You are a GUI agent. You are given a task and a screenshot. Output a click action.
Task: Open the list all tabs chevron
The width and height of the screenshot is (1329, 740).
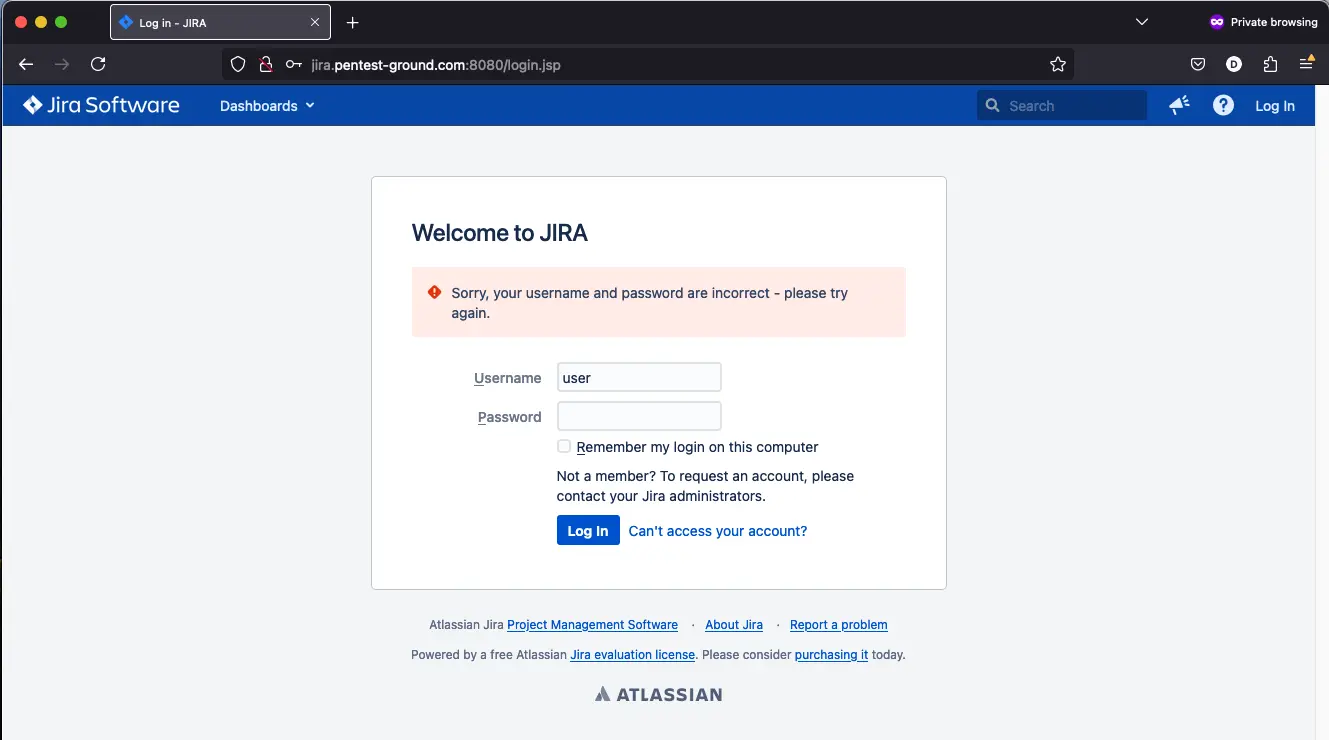1143,22
